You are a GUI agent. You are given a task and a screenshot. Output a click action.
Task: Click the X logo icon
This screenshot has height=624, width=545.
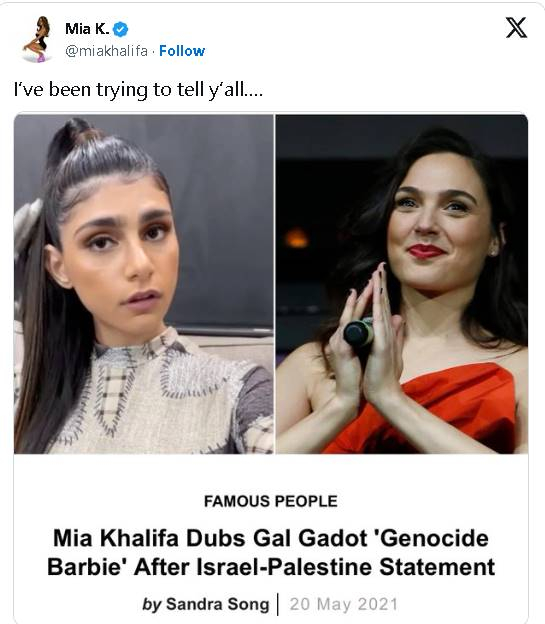pos(516,27)
